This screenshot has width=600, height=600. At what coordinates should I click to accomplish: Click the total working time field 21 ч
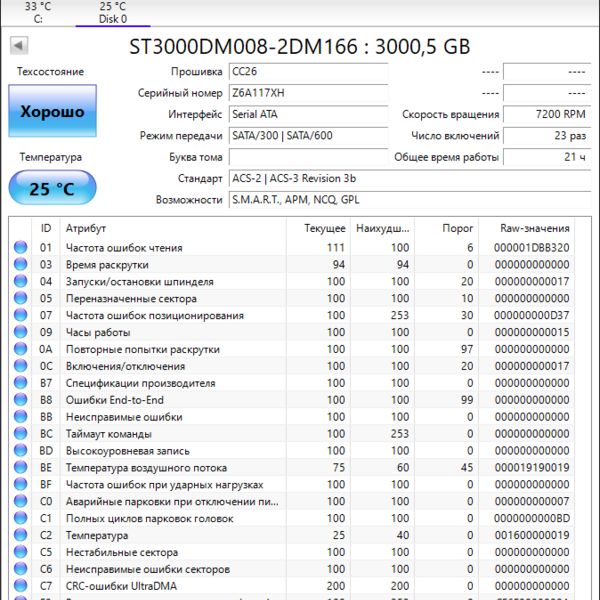coord(547,157)
